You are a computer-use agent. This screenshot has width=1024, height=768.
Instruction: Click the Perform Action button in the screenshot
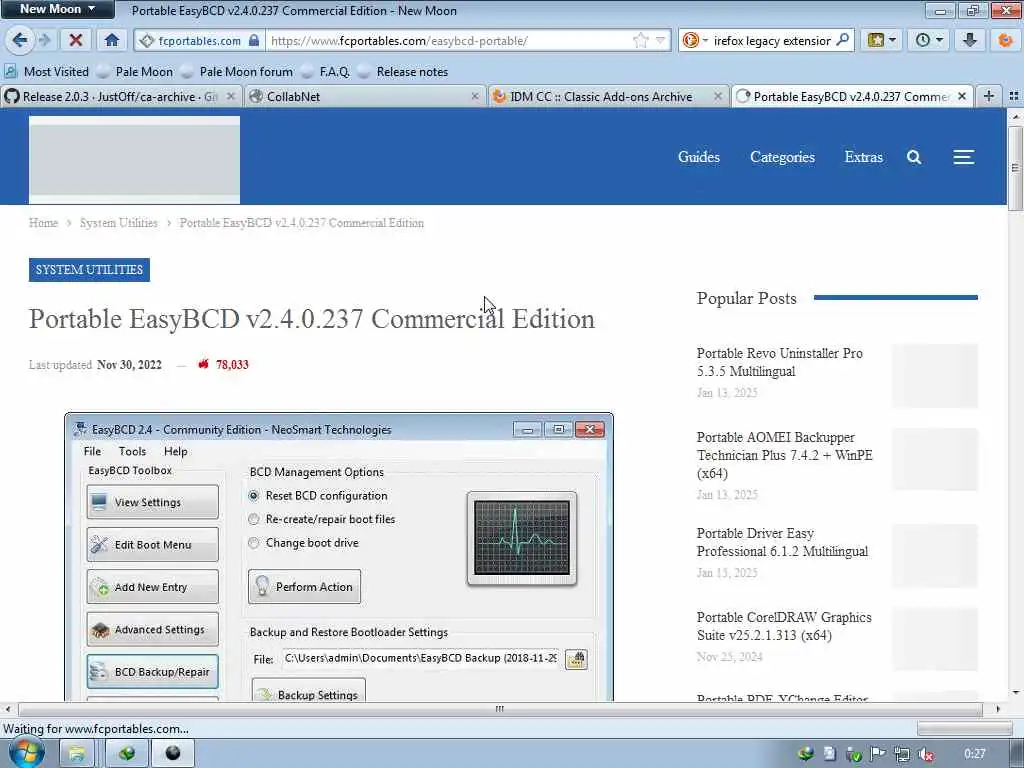pyautogui.click(x=304, y=586)
